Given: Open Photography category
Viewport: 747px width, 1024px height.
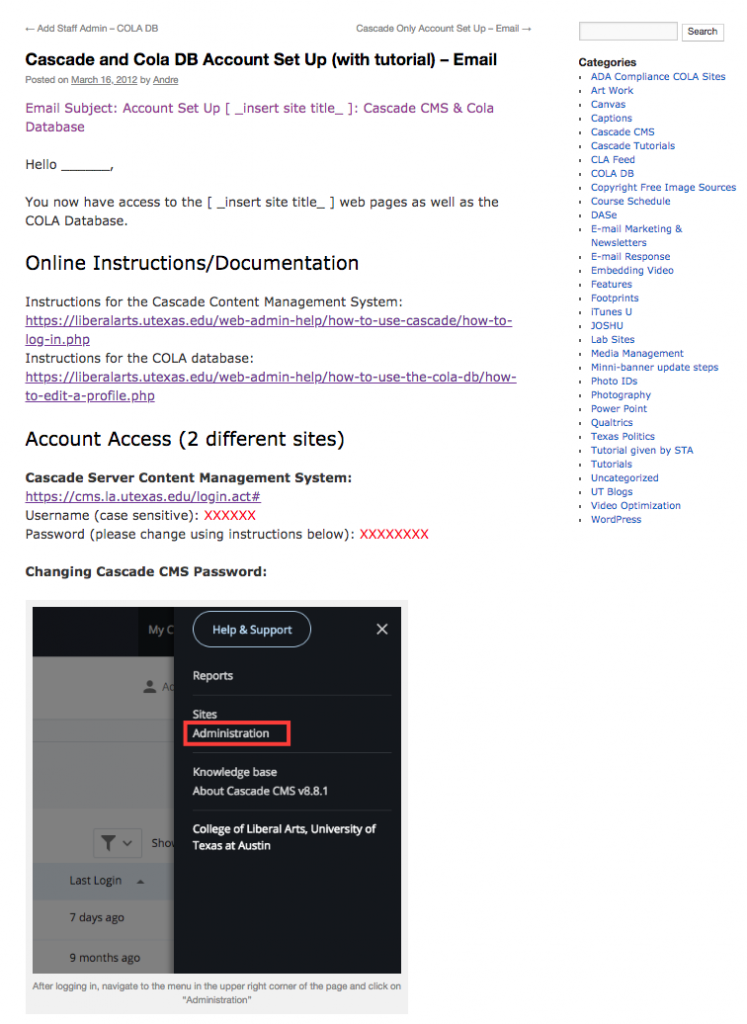Looking at the screenshot, I should click(620, 395).
